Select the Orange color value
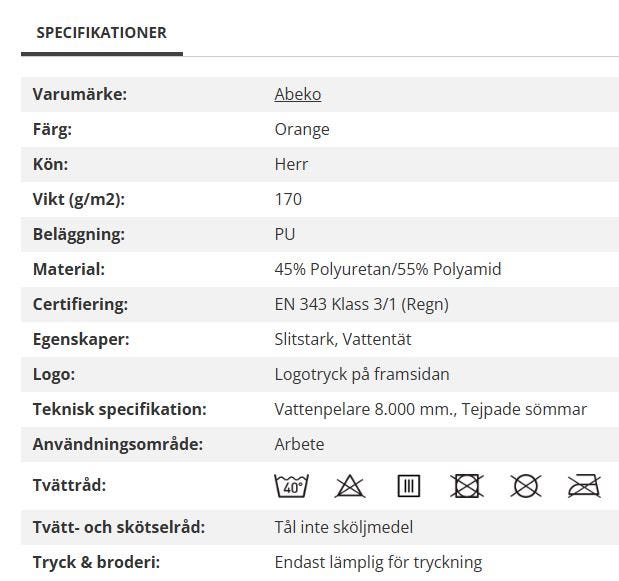 pyautogui.click(x=302, y=129)
